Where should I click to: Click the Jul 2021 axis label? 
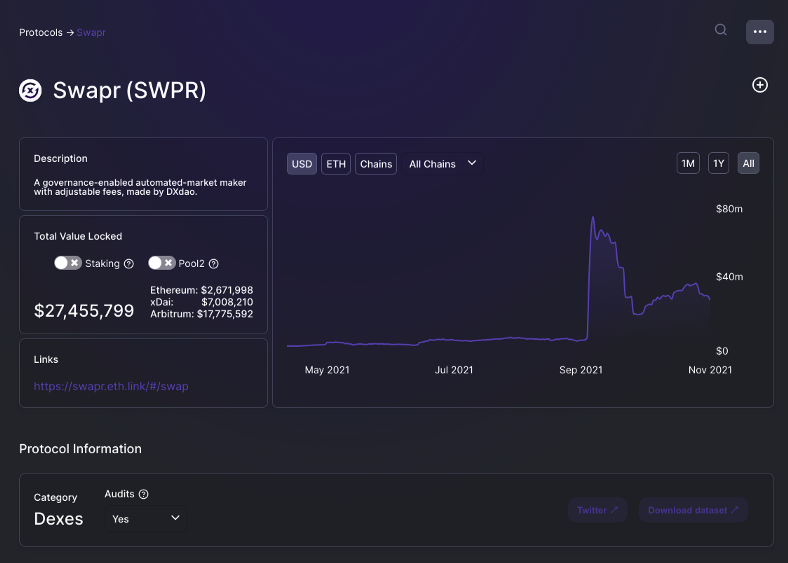click(x=454, y=370)
